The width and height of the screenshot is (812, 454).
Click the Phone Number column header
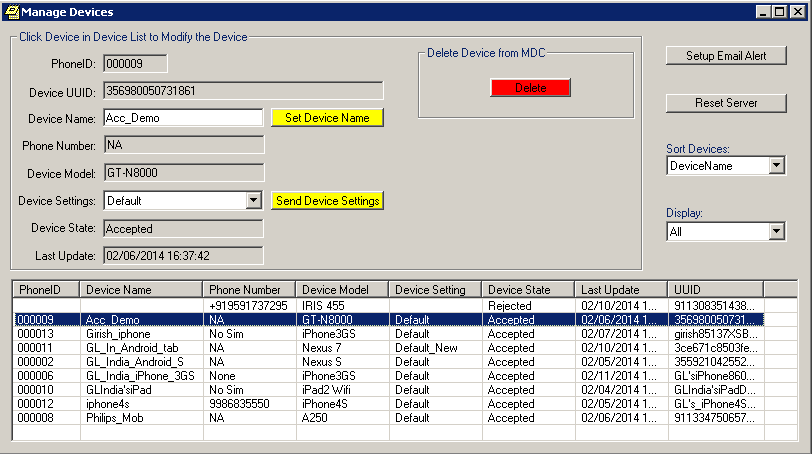click(x=249, y=289)
